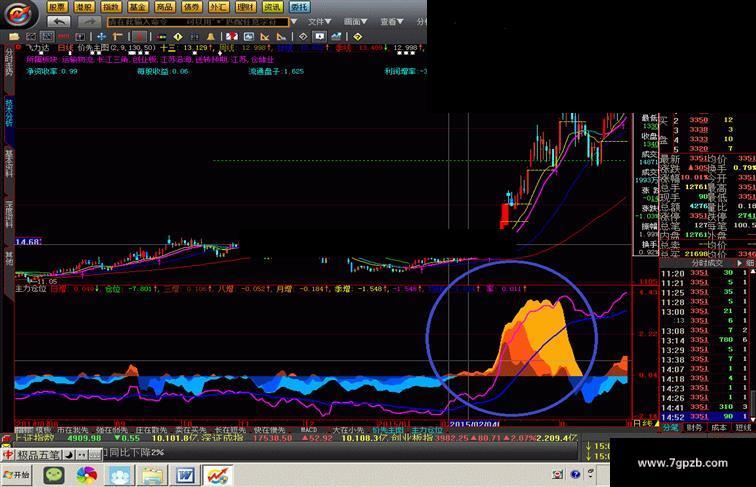756x487 pixels.
Task: Click the second orange drawing triangle icon
Action: click(x=282, y=37)
